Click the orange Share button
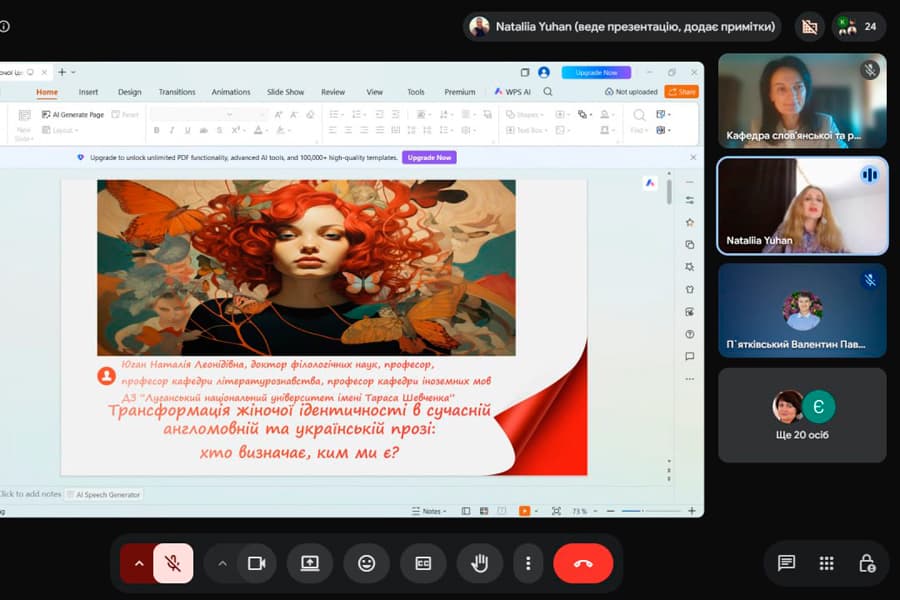This screenshot has height=600, width=900. (681, 92)
